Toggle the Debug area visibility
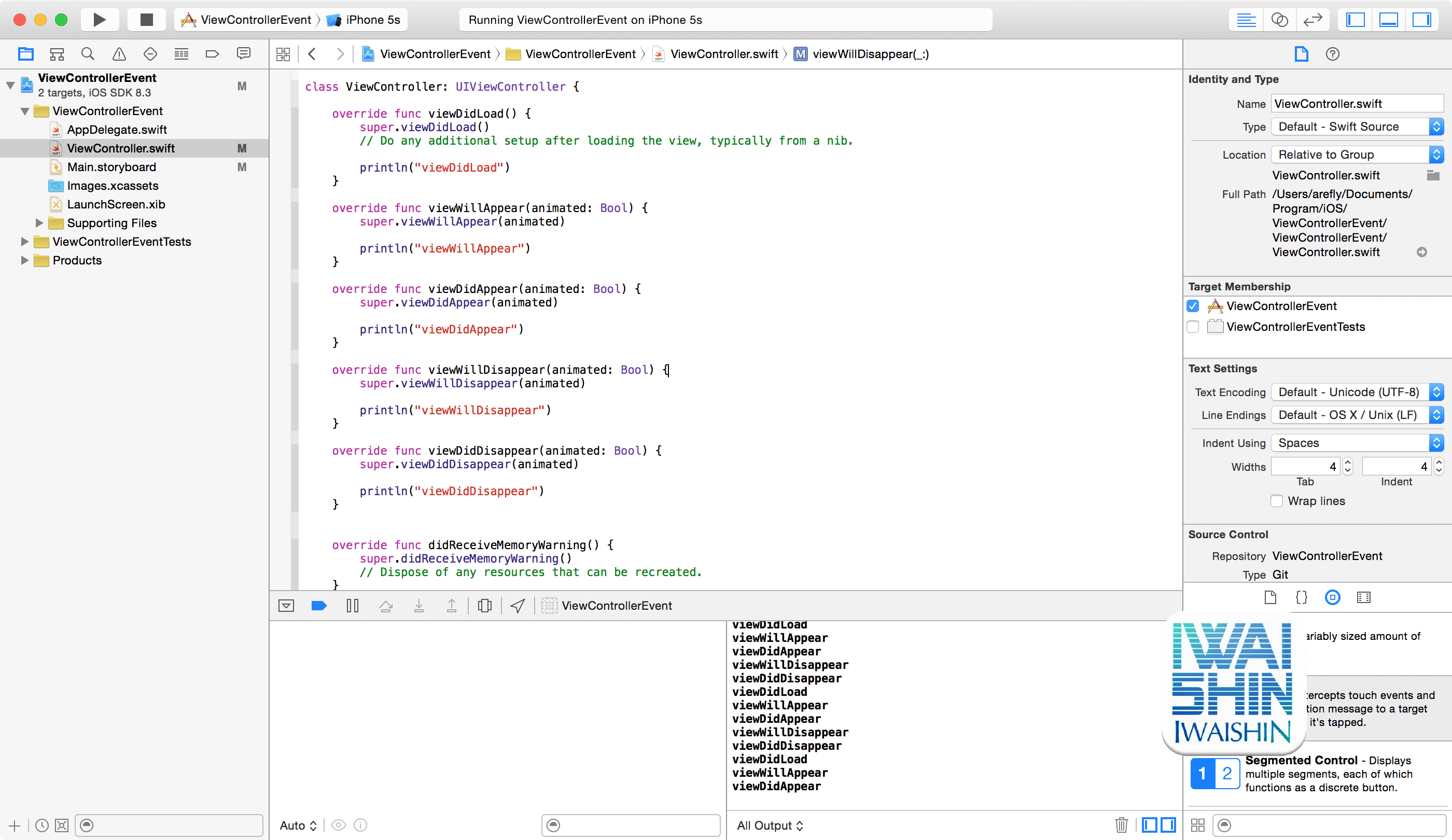This screenshot has height=840, width=1452. coord(1389,20)
